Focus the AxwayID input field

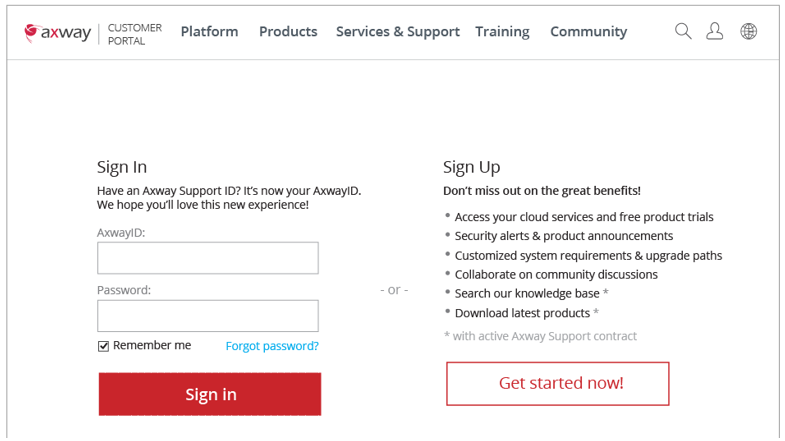tap(208, 258)
